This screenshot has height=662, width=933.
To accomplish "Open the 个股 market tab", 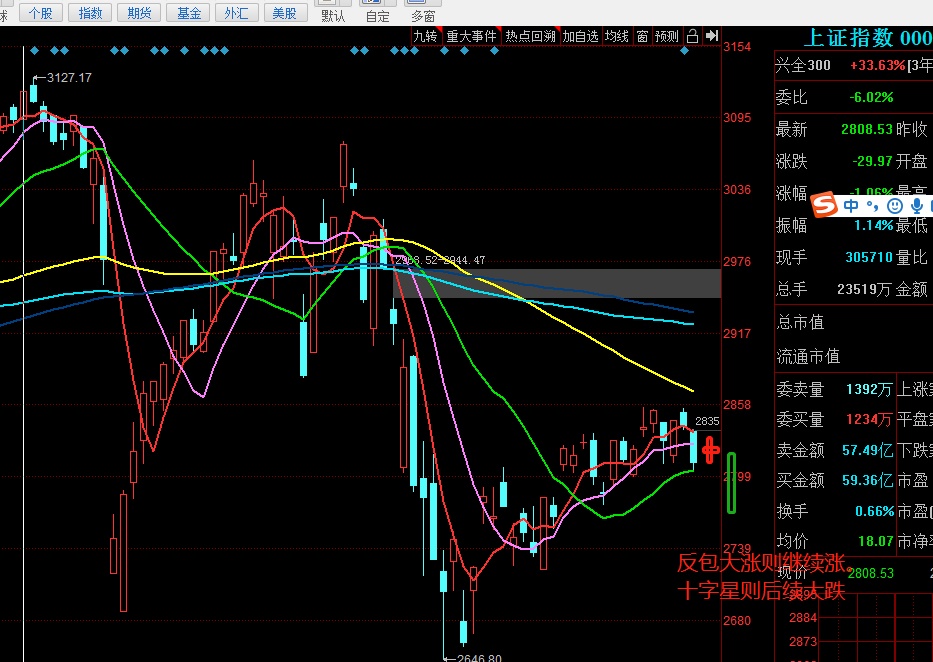I will [x=41, y=12].
